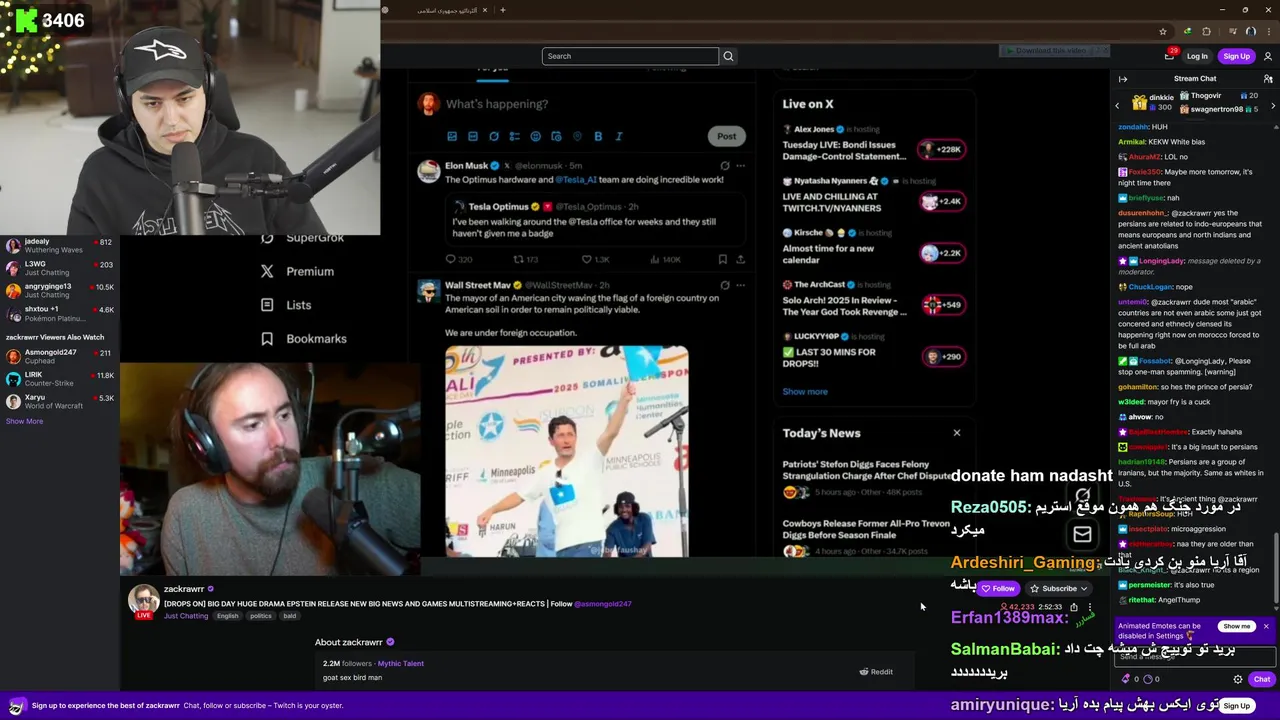Expand the Subscribe dropdown arrow
Screen dimensions: 1280x720
(x=1083, y=589)
